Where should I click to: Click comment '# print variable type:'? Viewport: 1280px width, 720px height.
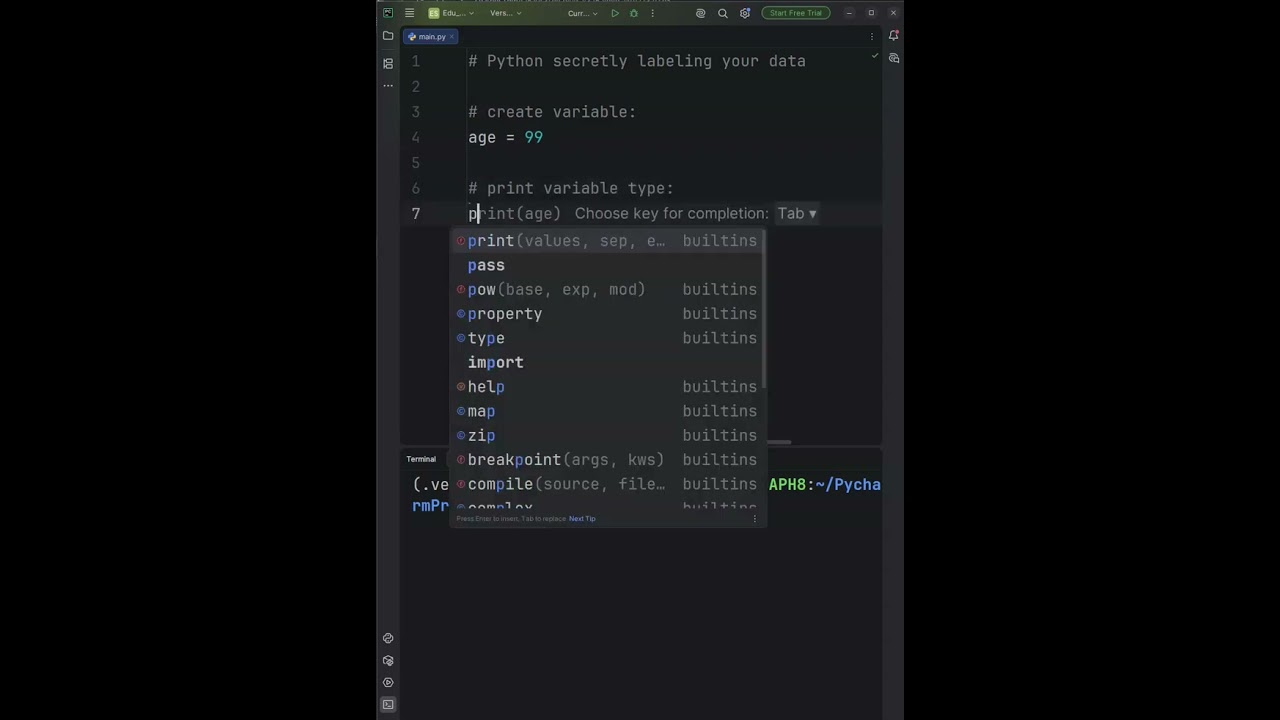pyautogui.click(x=571, y=188)
